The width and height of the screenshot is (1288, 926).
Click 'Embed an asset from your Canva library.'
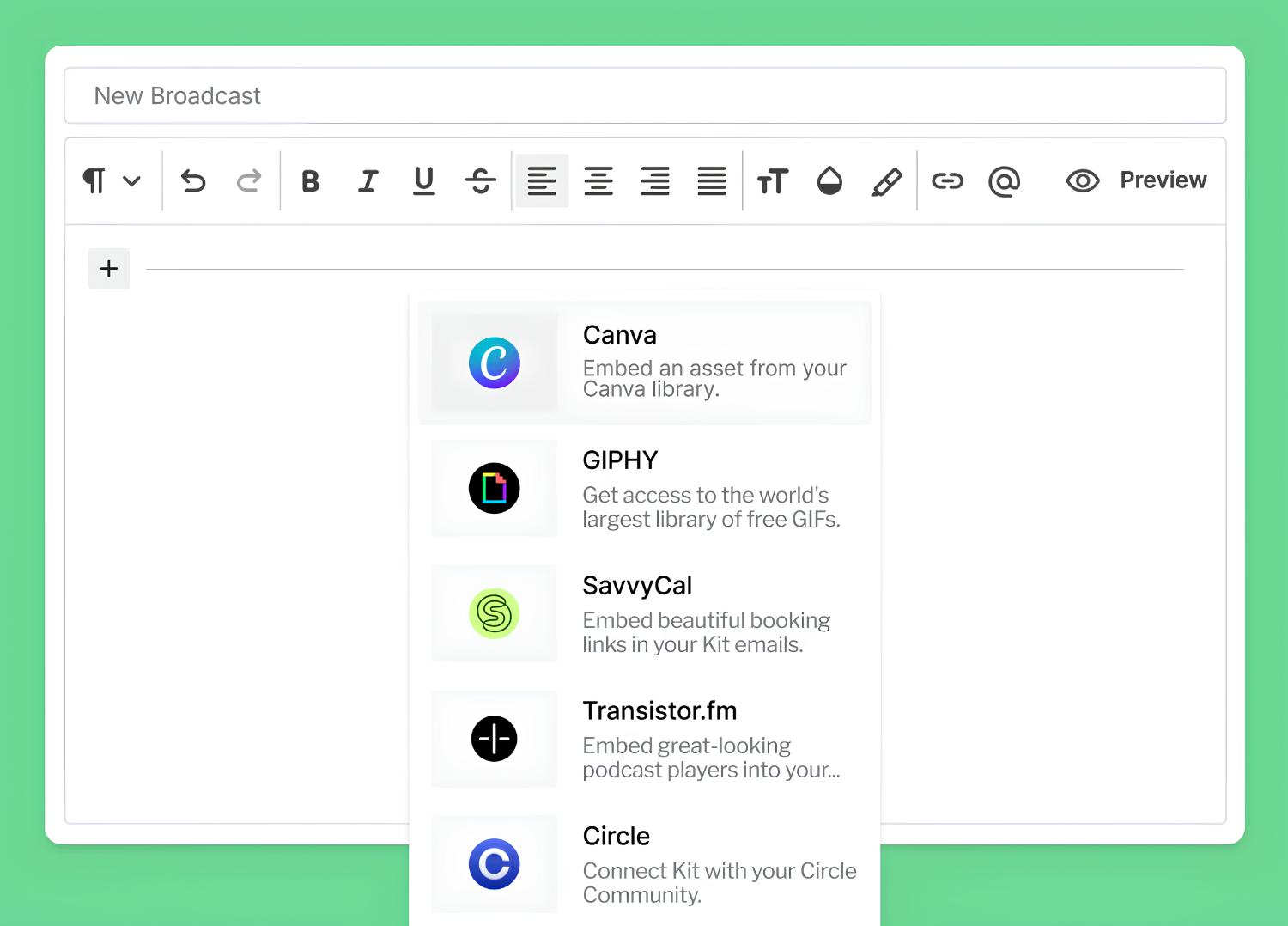pos(714,379)
